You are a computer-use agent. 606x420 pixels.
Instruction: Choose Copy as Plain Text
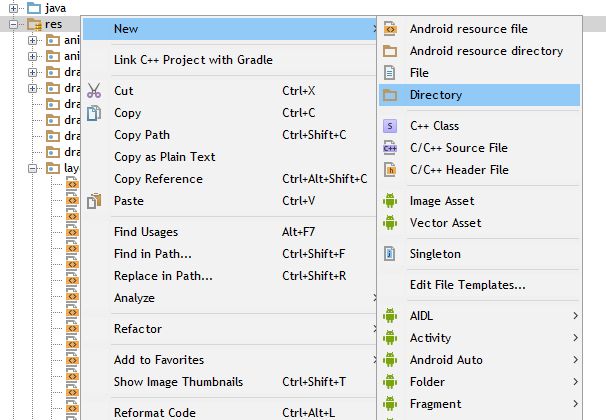pos(230,157)
